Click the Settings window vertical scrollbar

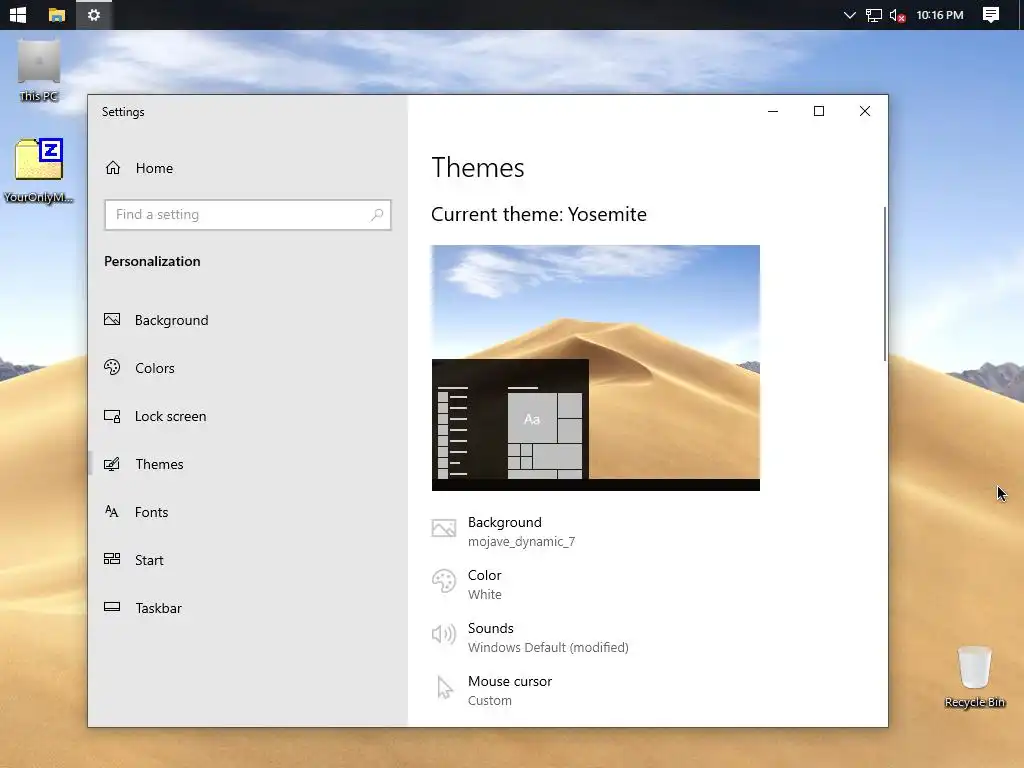click(885, 284)
